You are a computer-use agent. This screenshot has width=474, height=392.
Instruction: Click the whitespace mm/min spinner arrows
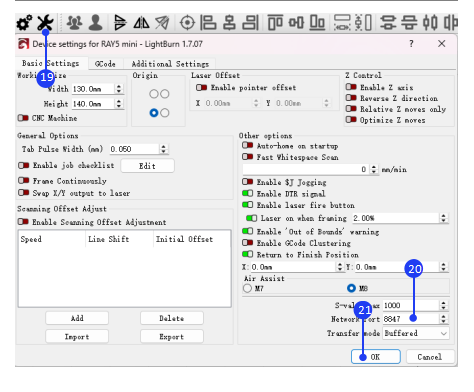coord(374,169)
